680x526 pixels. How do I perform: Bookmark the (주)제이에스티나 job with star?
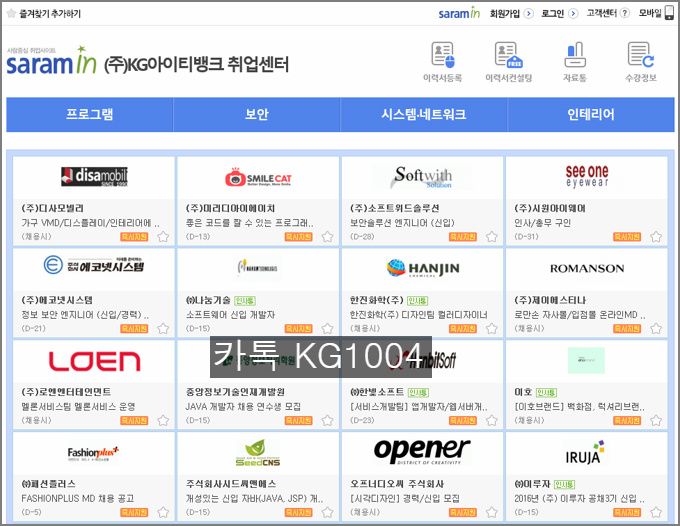(x=656, y=329)
